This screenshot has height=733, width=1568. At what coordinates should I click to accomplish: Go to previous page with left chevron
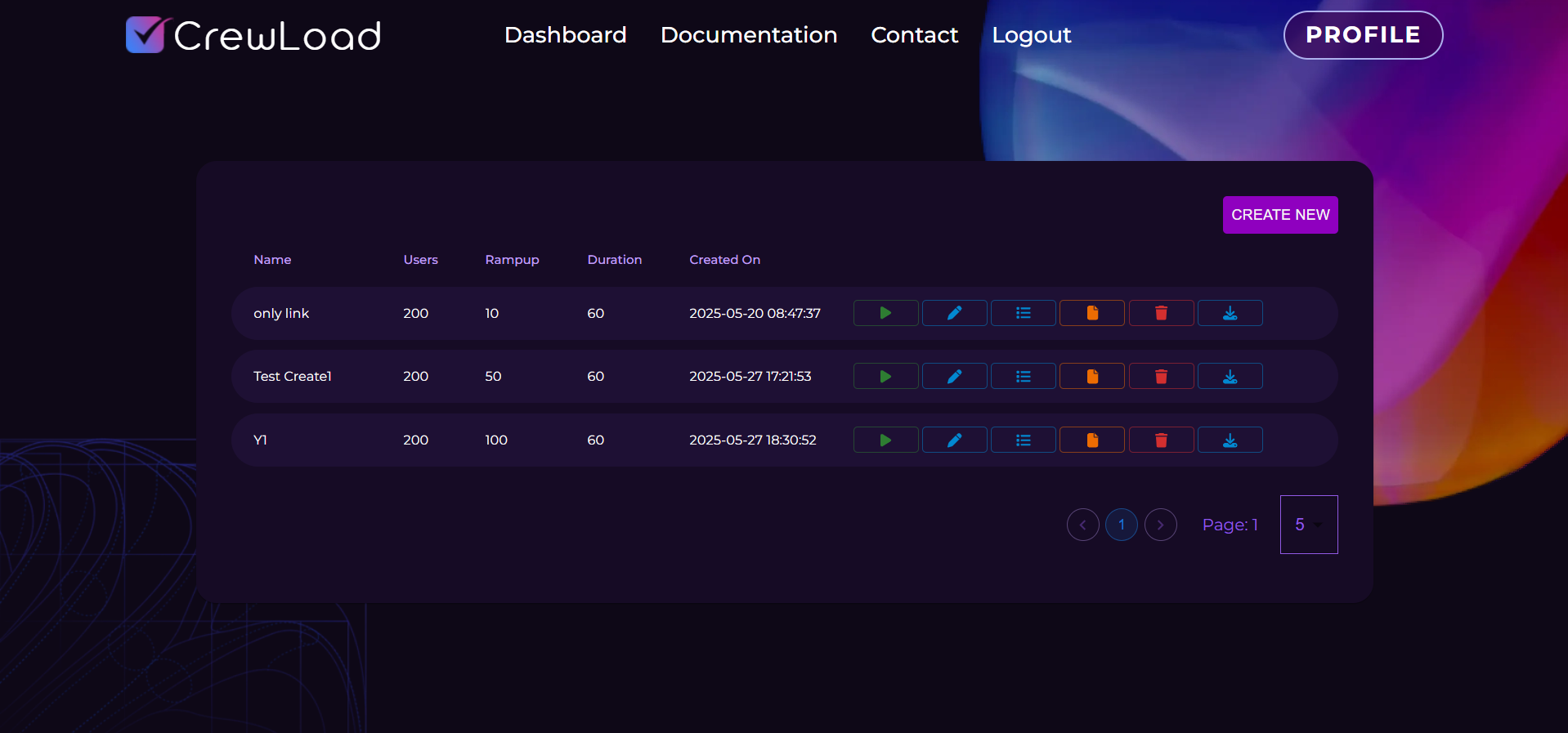pyautogui.click(x=1083, y=525)
